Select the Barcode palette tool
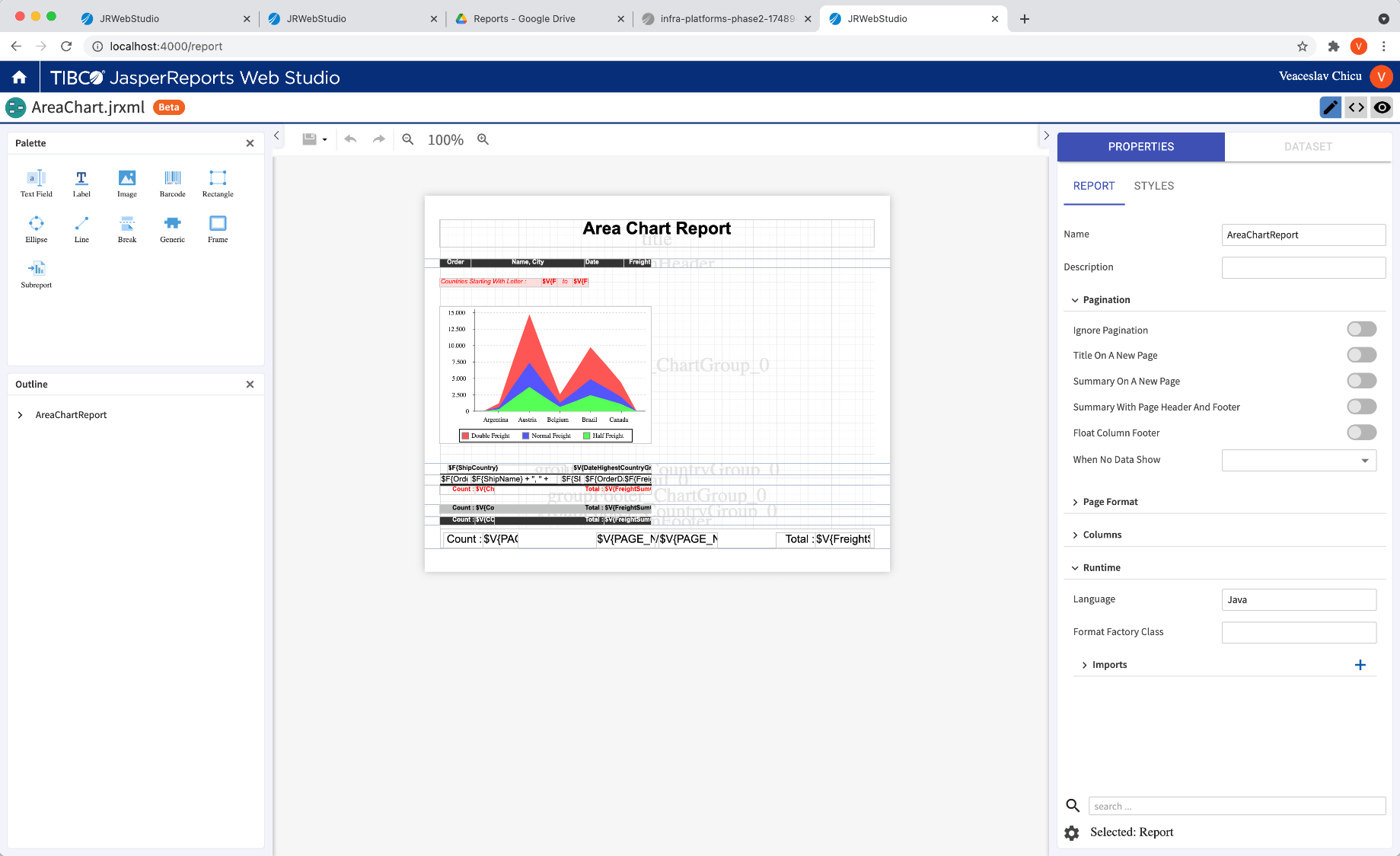This screenshot has width=1400, height=856. click(x=173, y=184)
